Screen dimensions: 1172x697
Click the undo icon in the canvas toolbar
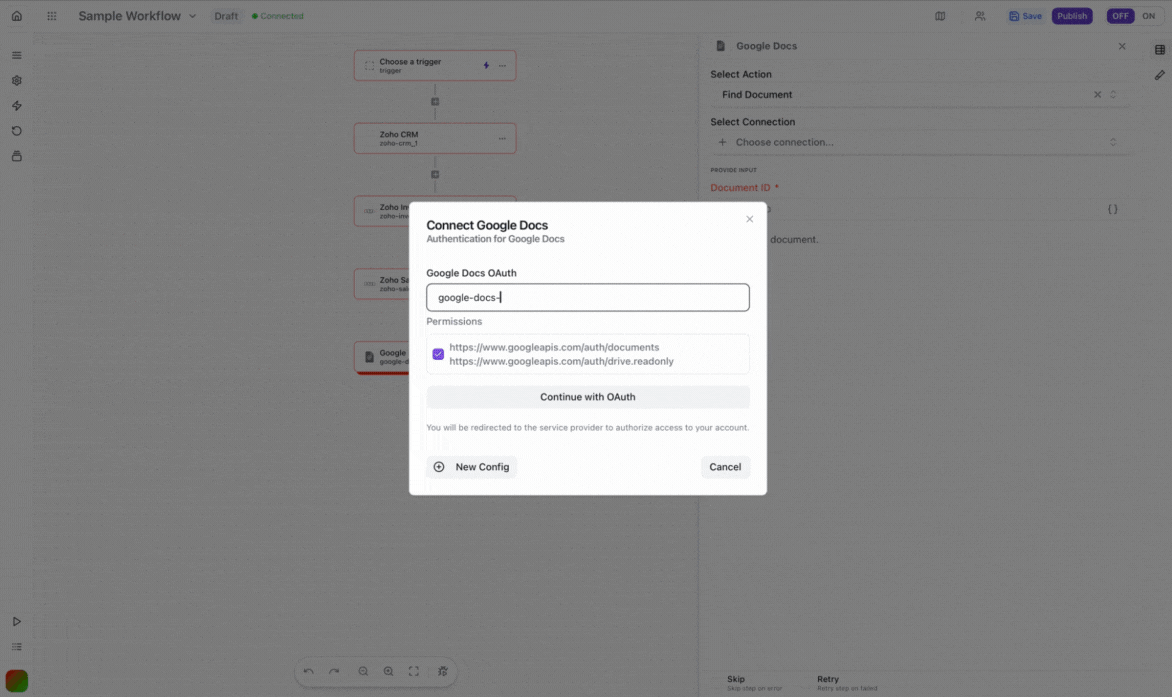[x=308, y=671]
